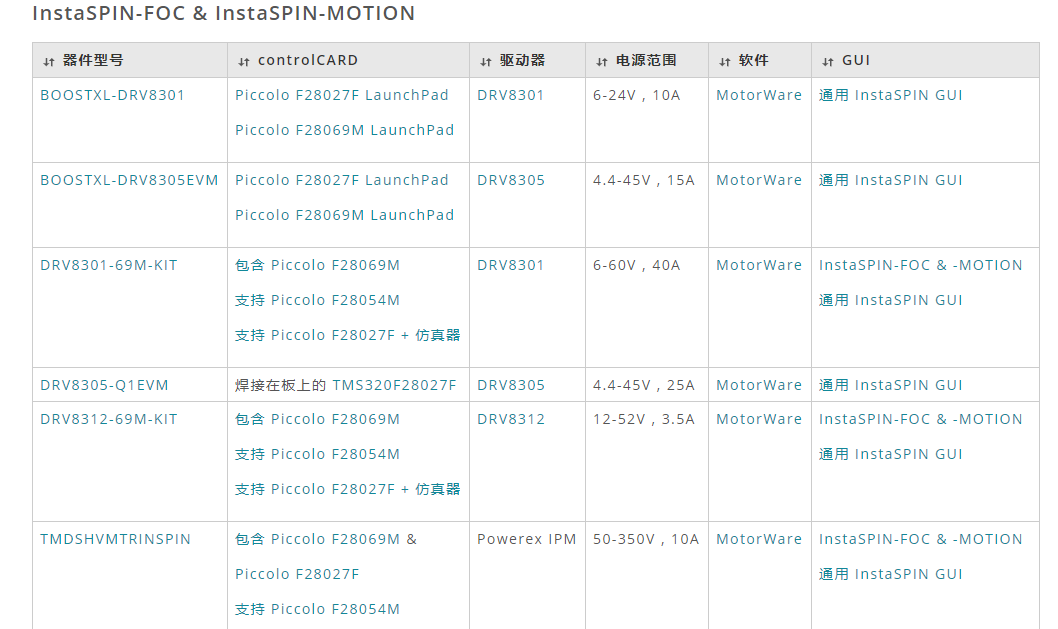This screenshot has width=1058, height=629.
Task: Click sort arrows next to 驱动器 header
Action: (486, 61)
